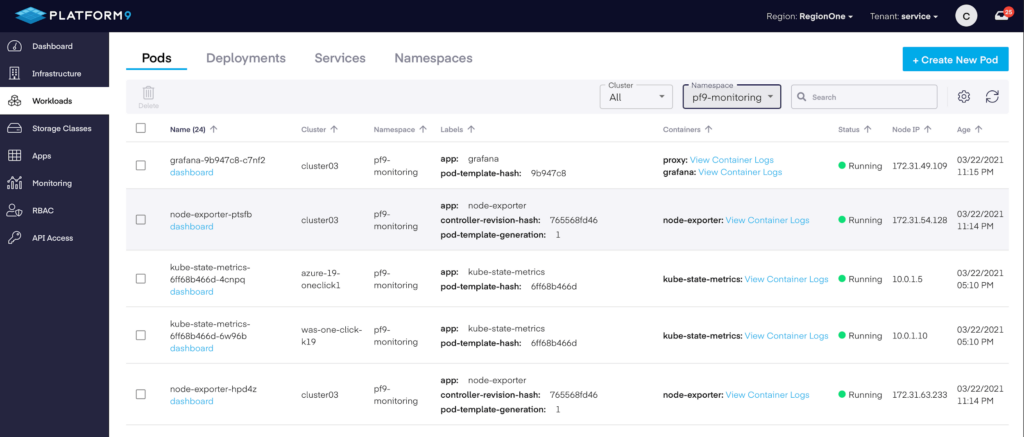The width and height of the screenshot is (1024, 437).
Task: Click the Delete trash icon
Action: click(148, 93)
